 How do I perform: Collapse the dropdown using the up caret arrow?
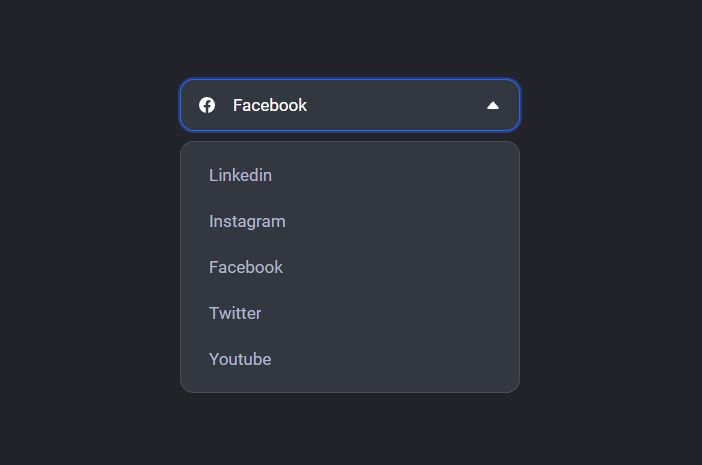pos(492,106)
